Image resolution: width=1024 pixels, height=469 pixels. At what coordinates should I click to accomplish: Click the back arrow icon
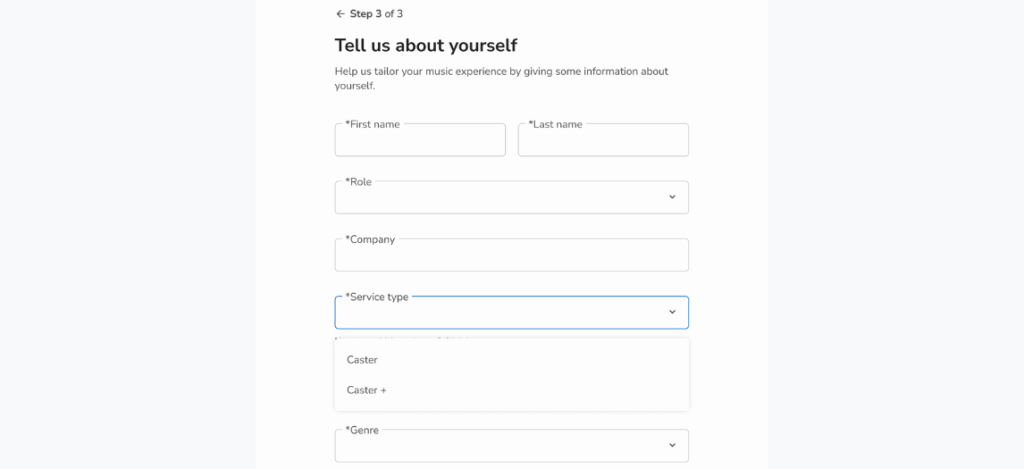(340, 14)
